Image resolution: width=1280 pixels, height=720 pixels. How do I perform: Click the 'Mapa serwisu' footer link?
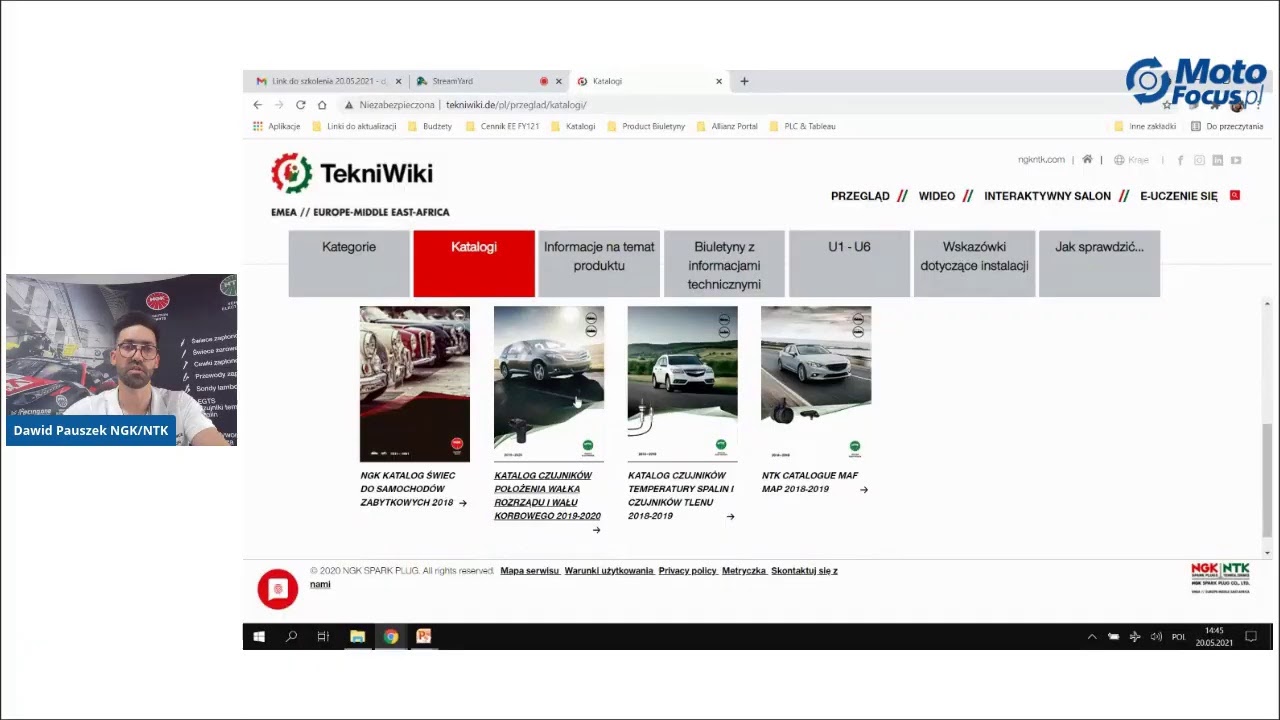(530, 571)
